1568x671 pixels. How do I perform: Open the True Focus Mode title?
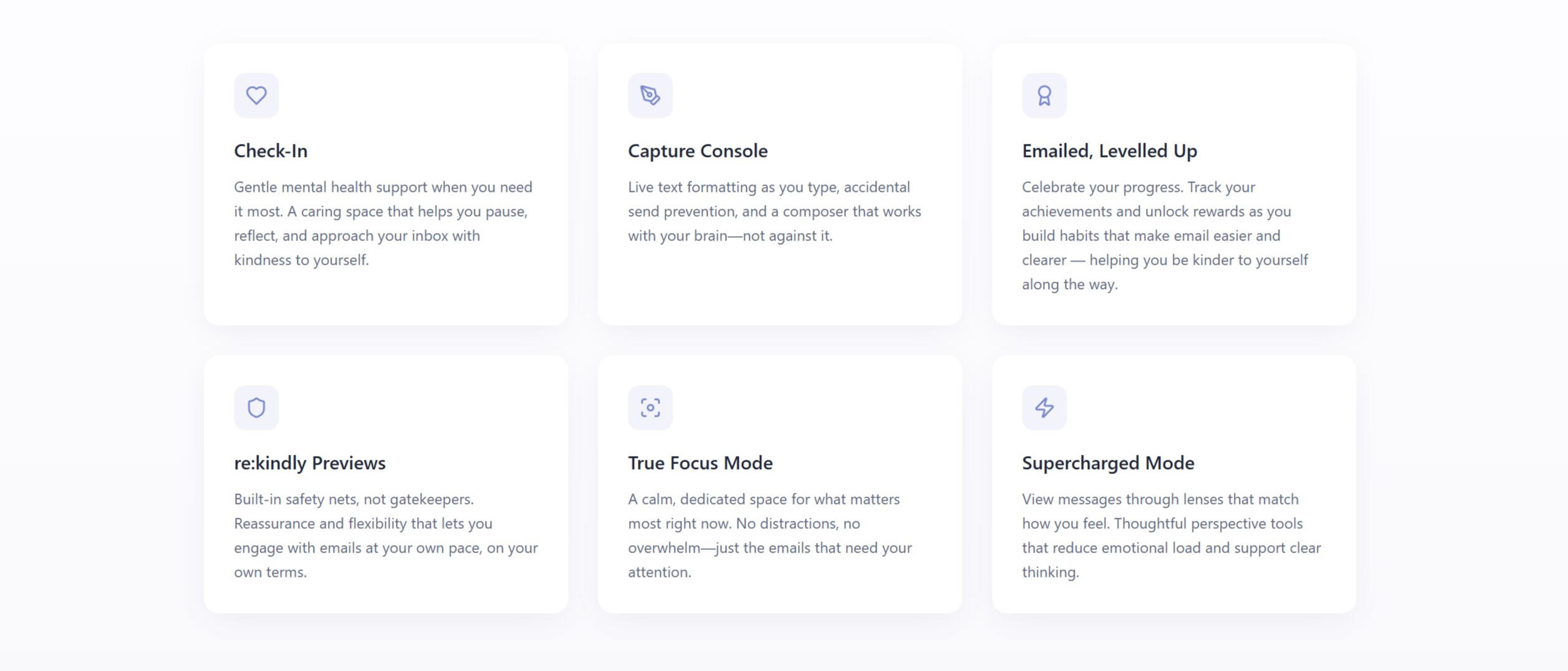pyautogui.click(x=700, y=463)
